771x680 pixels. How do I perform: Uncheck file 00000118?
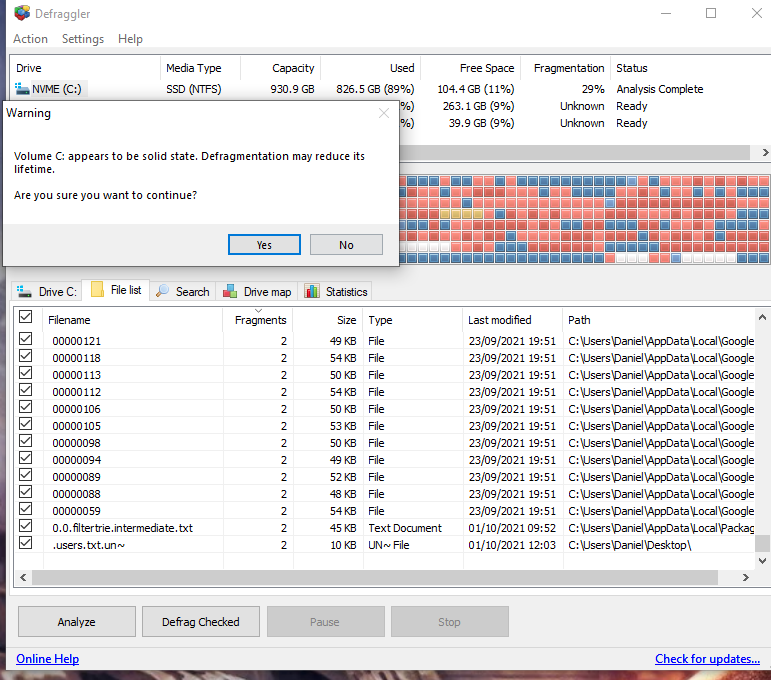pos(26,355)
